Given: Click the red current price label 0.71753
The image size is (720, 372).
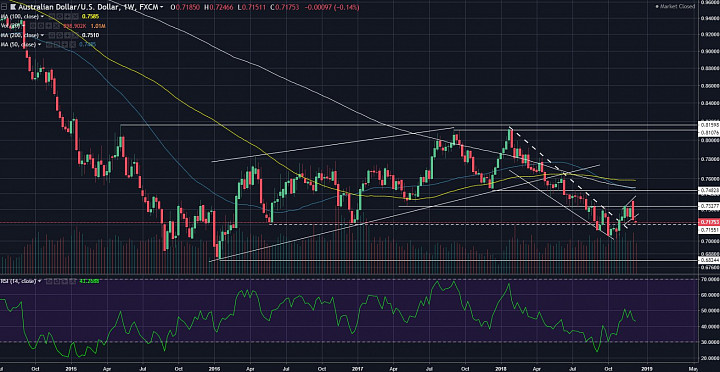Looking at the screenshot, I should (x=708, y=222).
